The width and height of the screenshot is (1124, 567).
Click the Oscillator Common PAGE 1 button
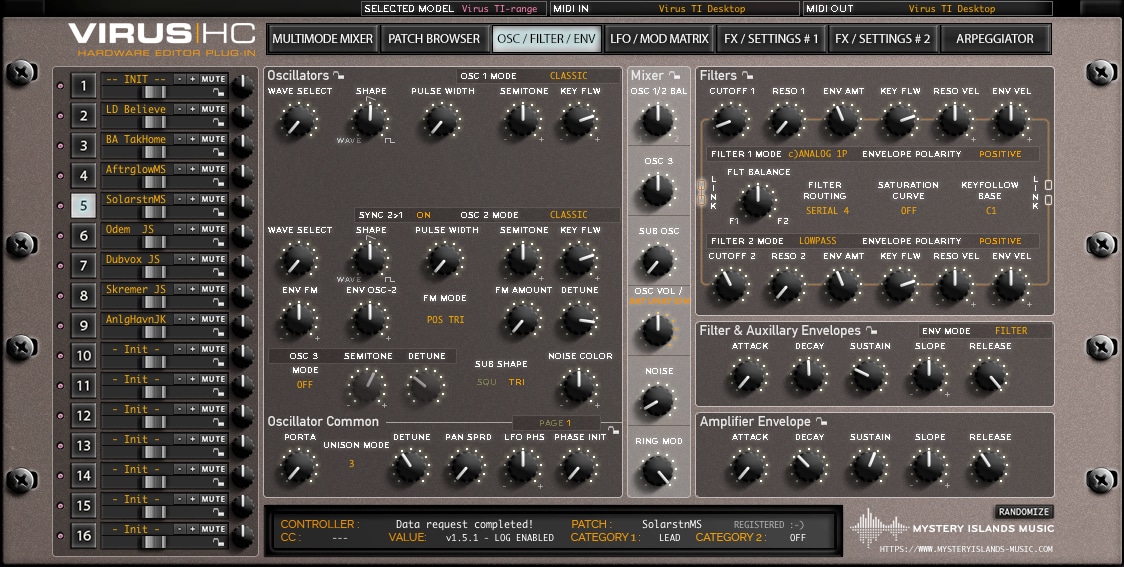(x=556, y=423)
